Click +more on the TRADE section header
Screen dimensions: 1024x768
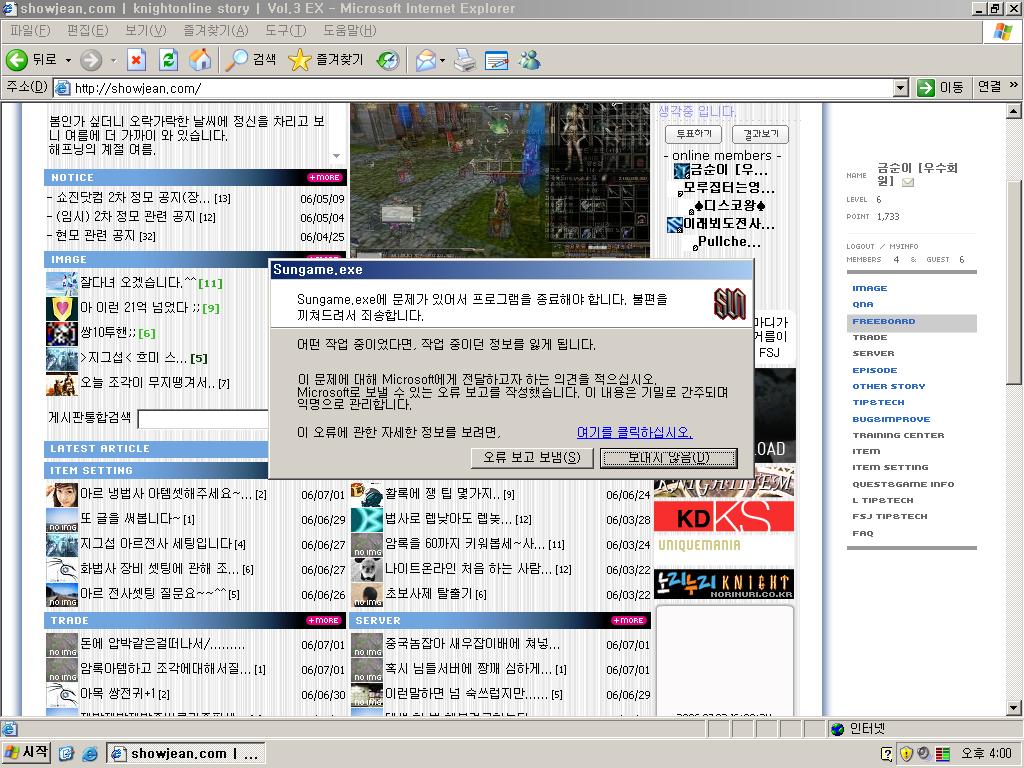tap(323, 620)
